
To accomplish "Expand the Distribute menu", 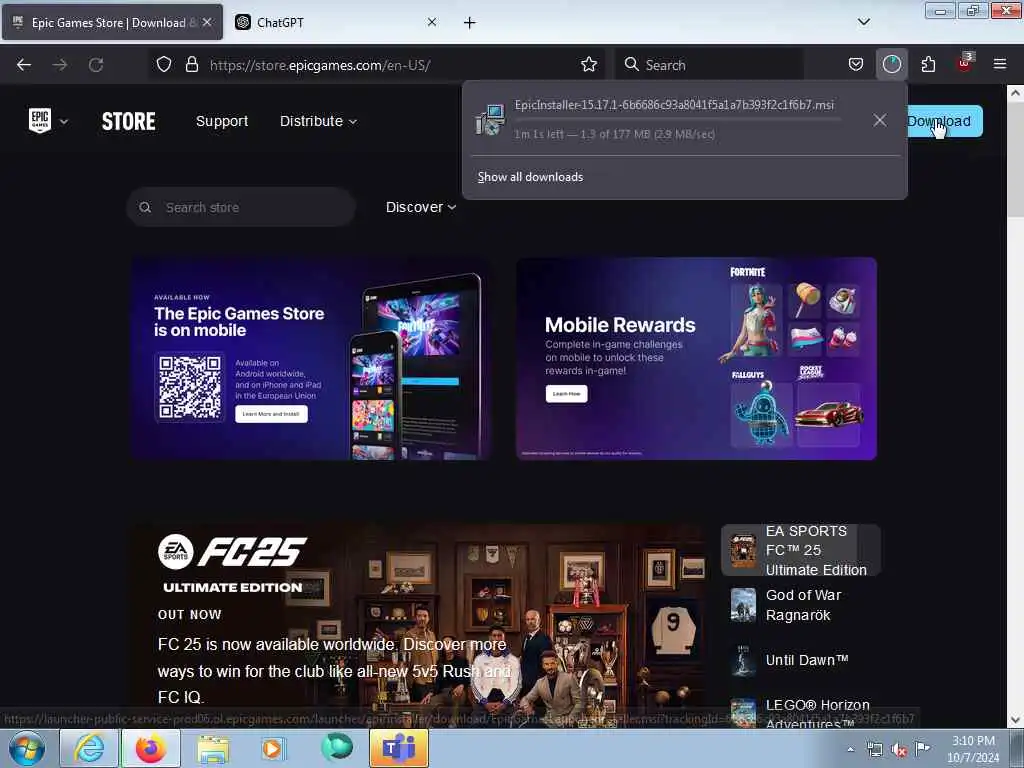I will coord(318,121).
